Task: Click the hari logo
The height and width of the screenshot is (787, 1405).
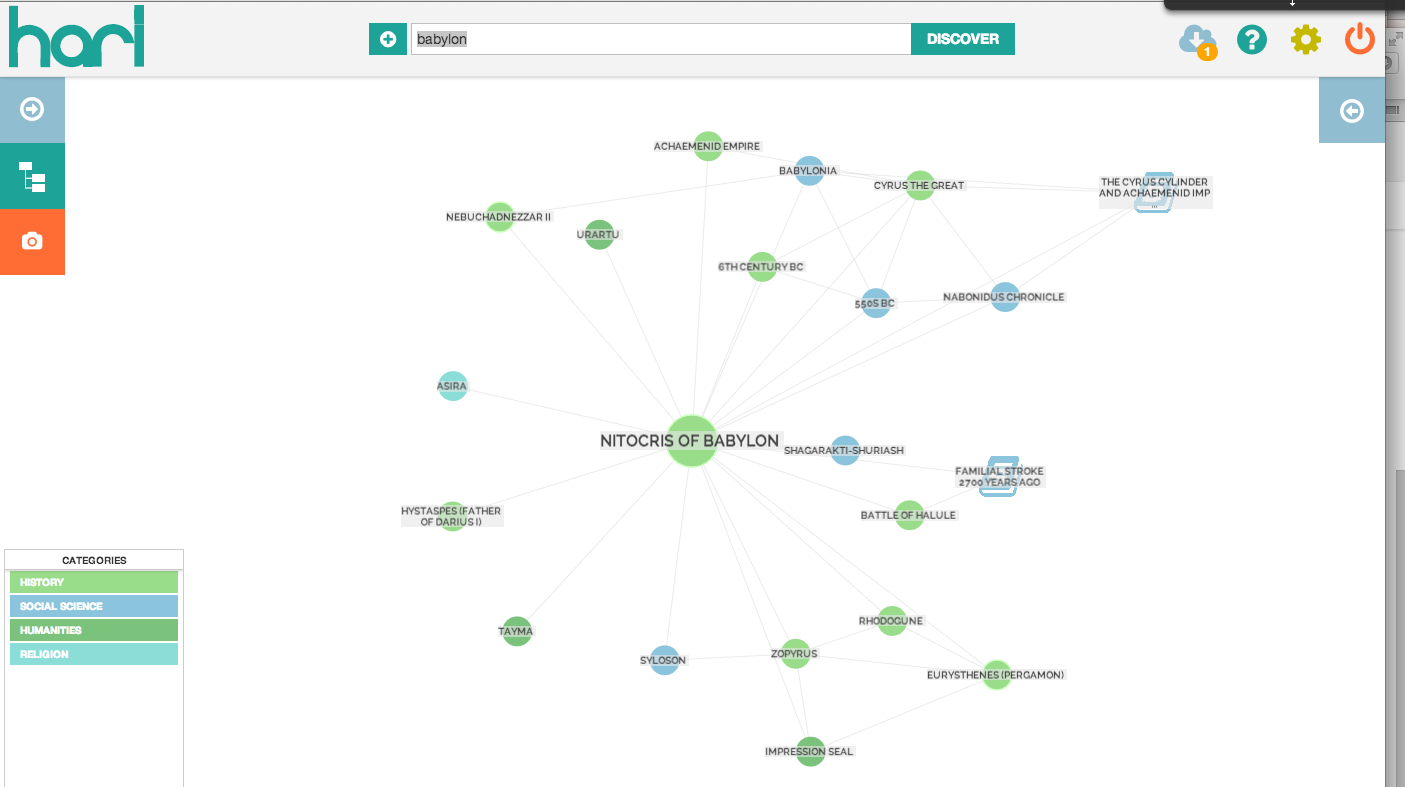Action: click(x=76, y=37)
